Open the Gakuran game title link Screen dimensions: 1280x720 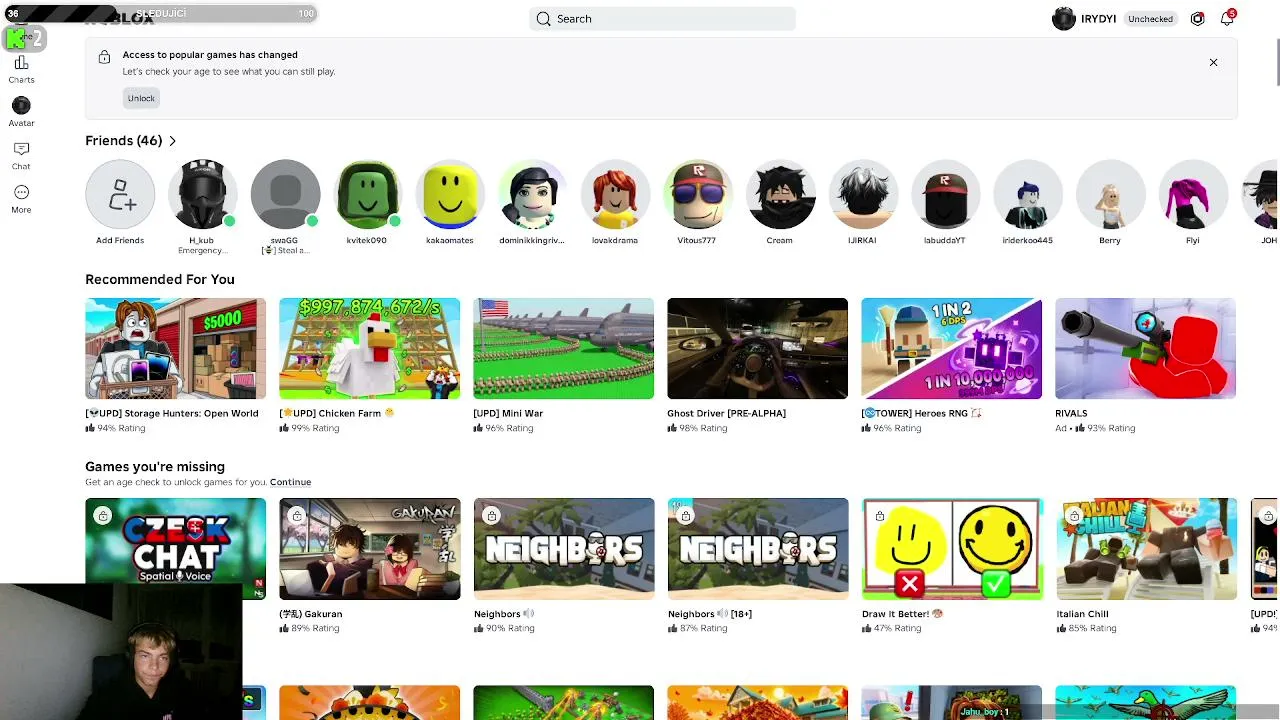pyautogui.click(x=310, y=614)
